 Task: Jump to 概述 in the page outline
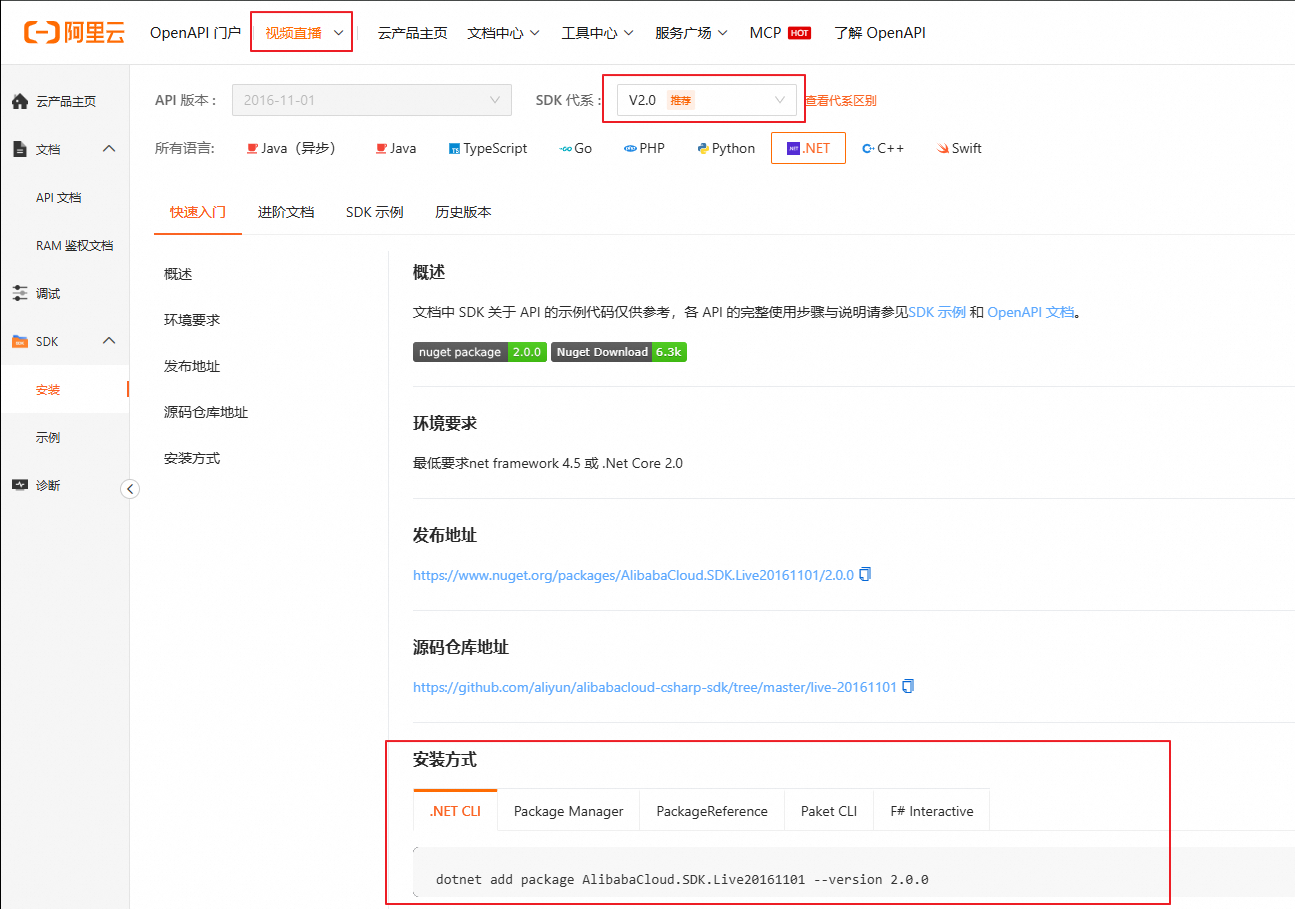(178, 274)
